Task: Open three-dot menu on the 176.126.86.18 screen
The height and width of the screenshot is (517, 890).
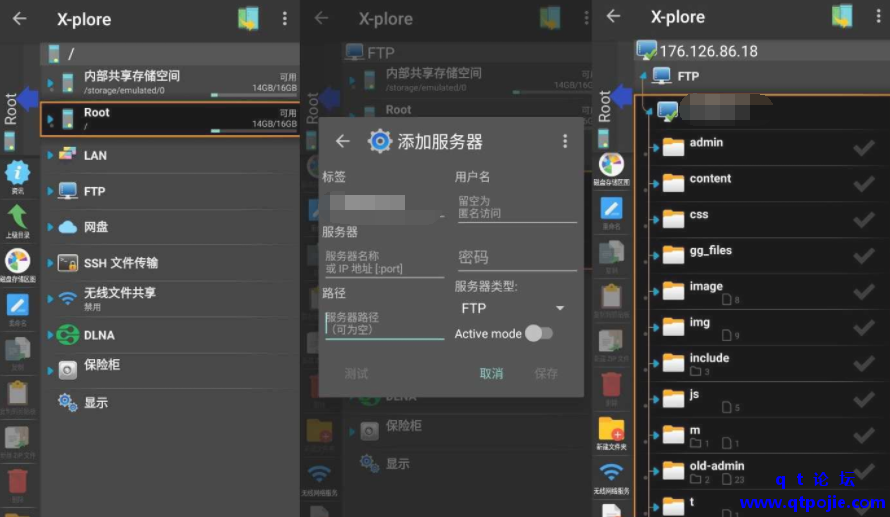Action: click(x=878, y=16)
